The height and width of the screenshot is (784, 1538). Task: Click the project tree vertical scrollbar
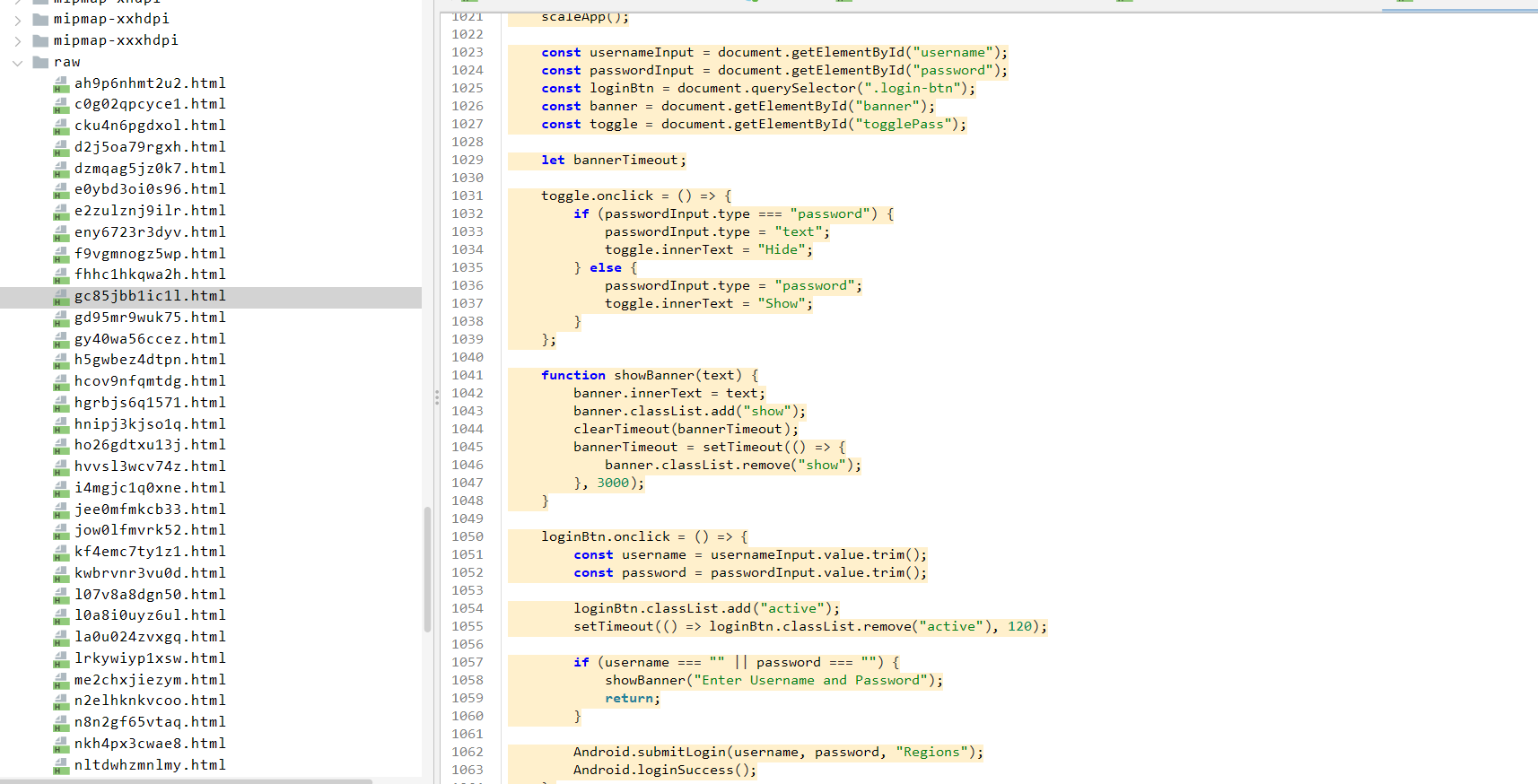tap(427, 570)
